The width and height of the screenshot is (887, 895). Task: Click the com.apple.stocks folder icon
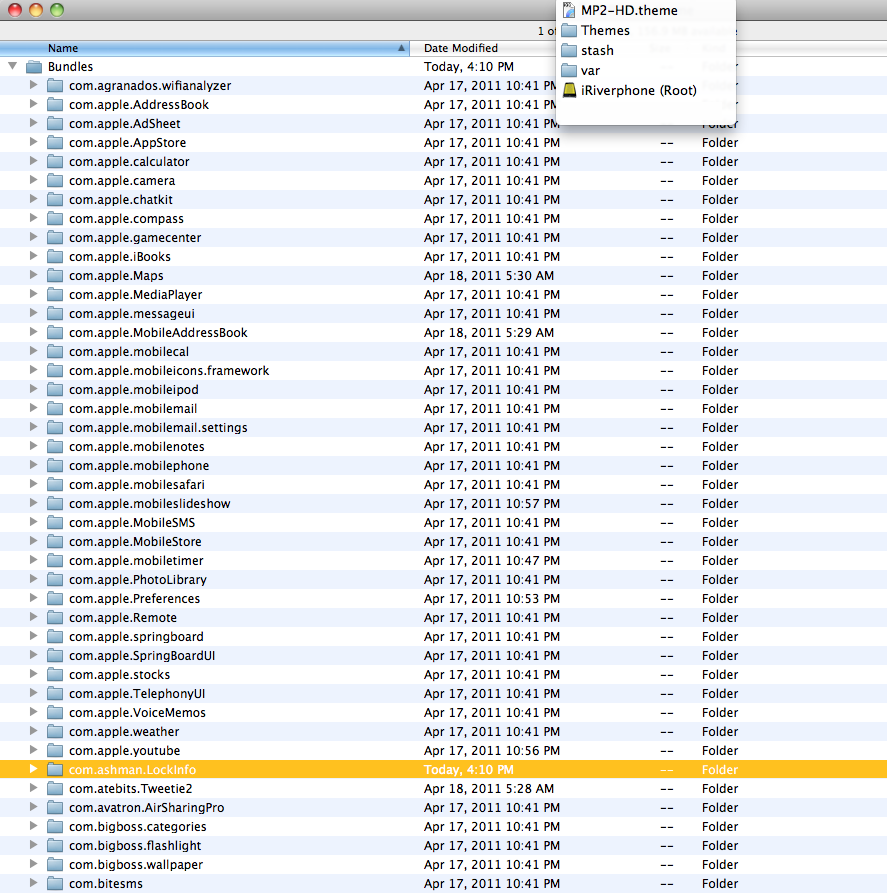tap(55, 674)
